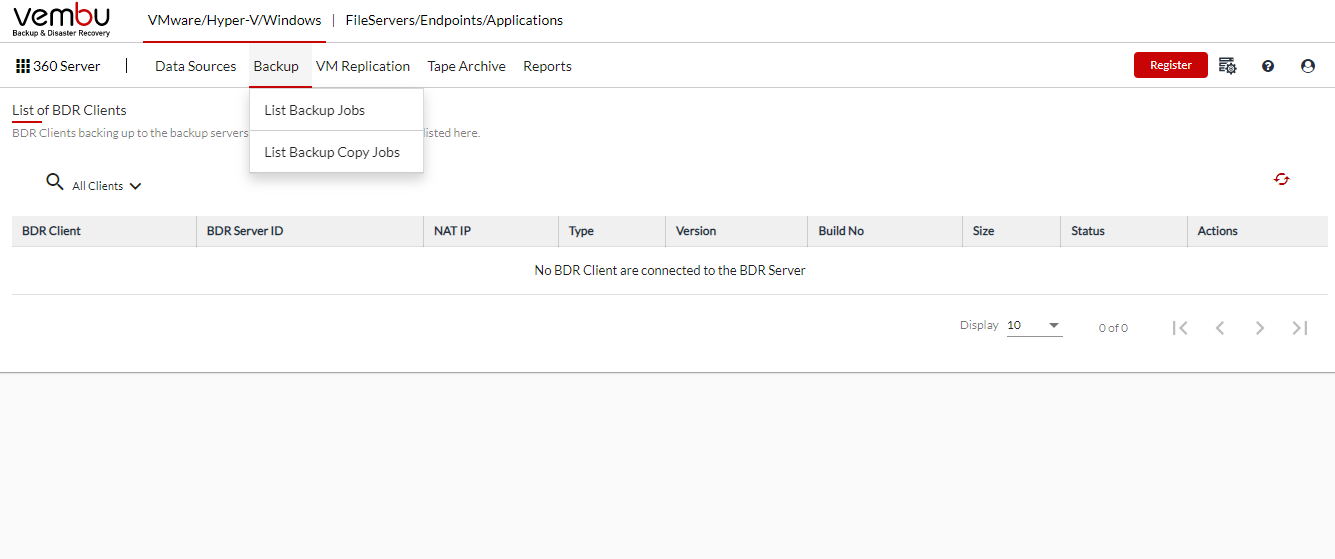This screenshot has width=1335, height=559.
Task: Select the FileServers/Endpoints/Applications tab
Action: [454, 20]
